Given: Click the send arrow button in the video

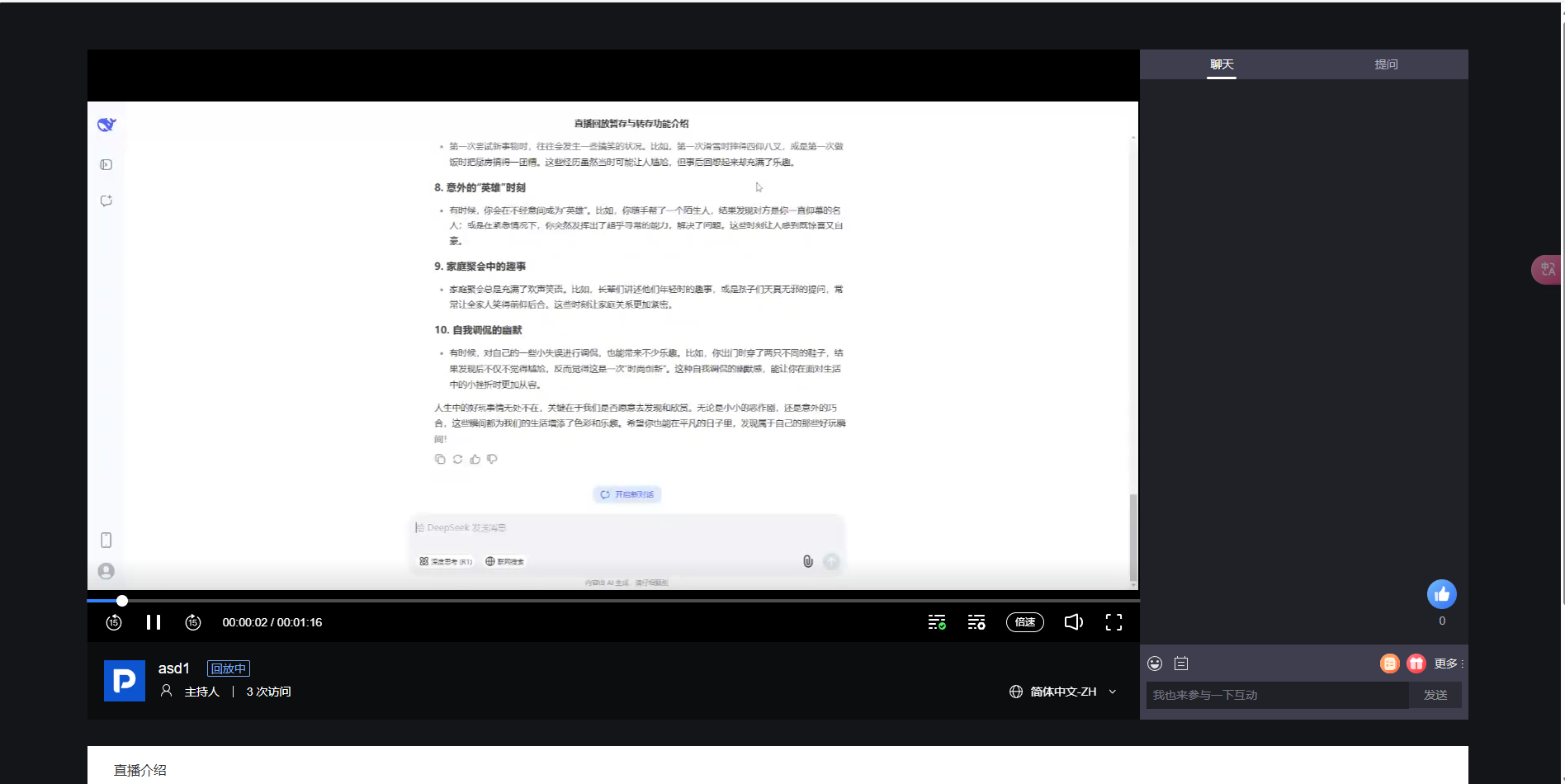Looking at the screenshot, I should point(831,561).
